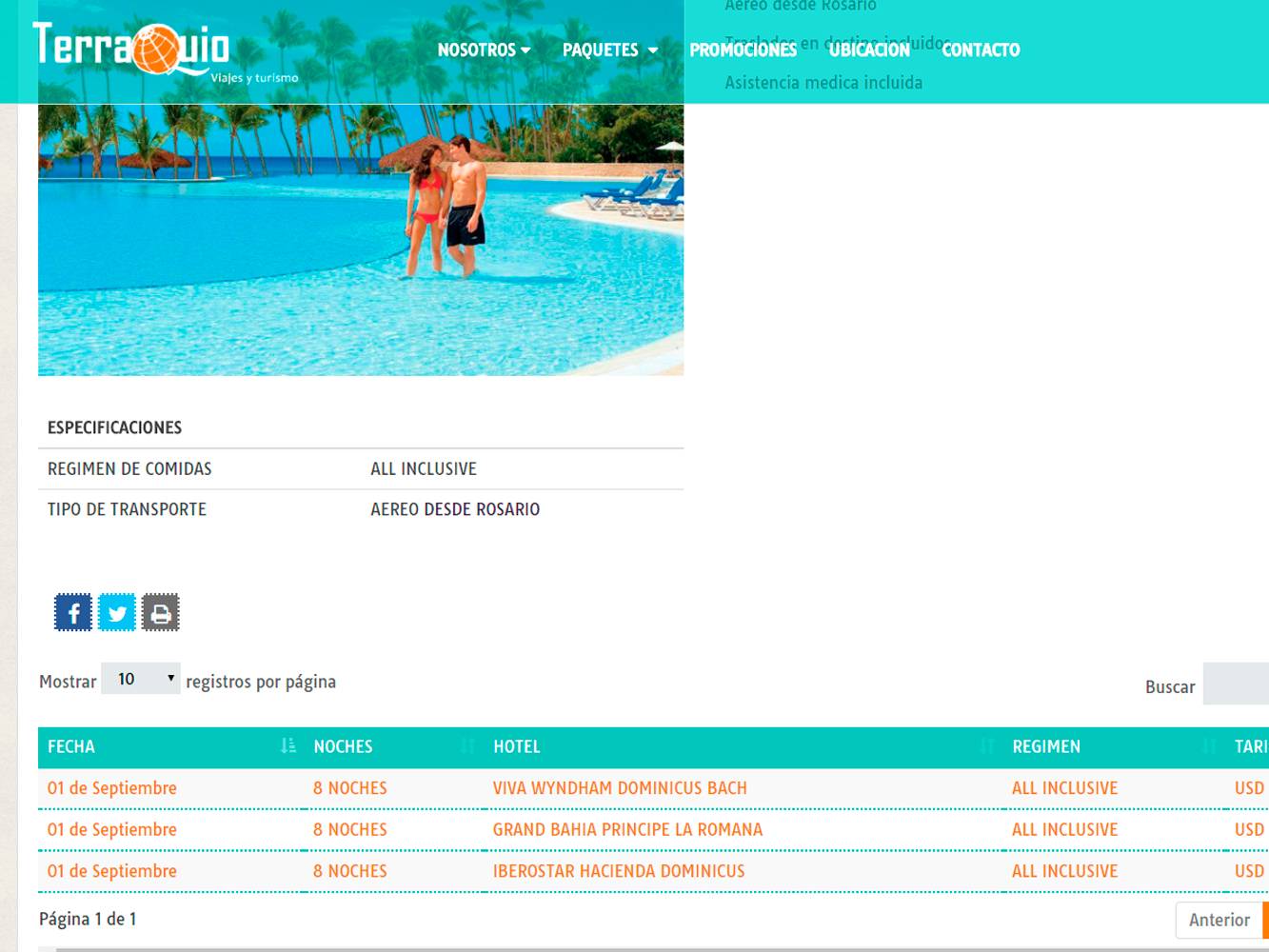This screenshot has height=952, width=1269.
Task: Open the NOSOTROS dropdown menu
Action: (484, 50)
